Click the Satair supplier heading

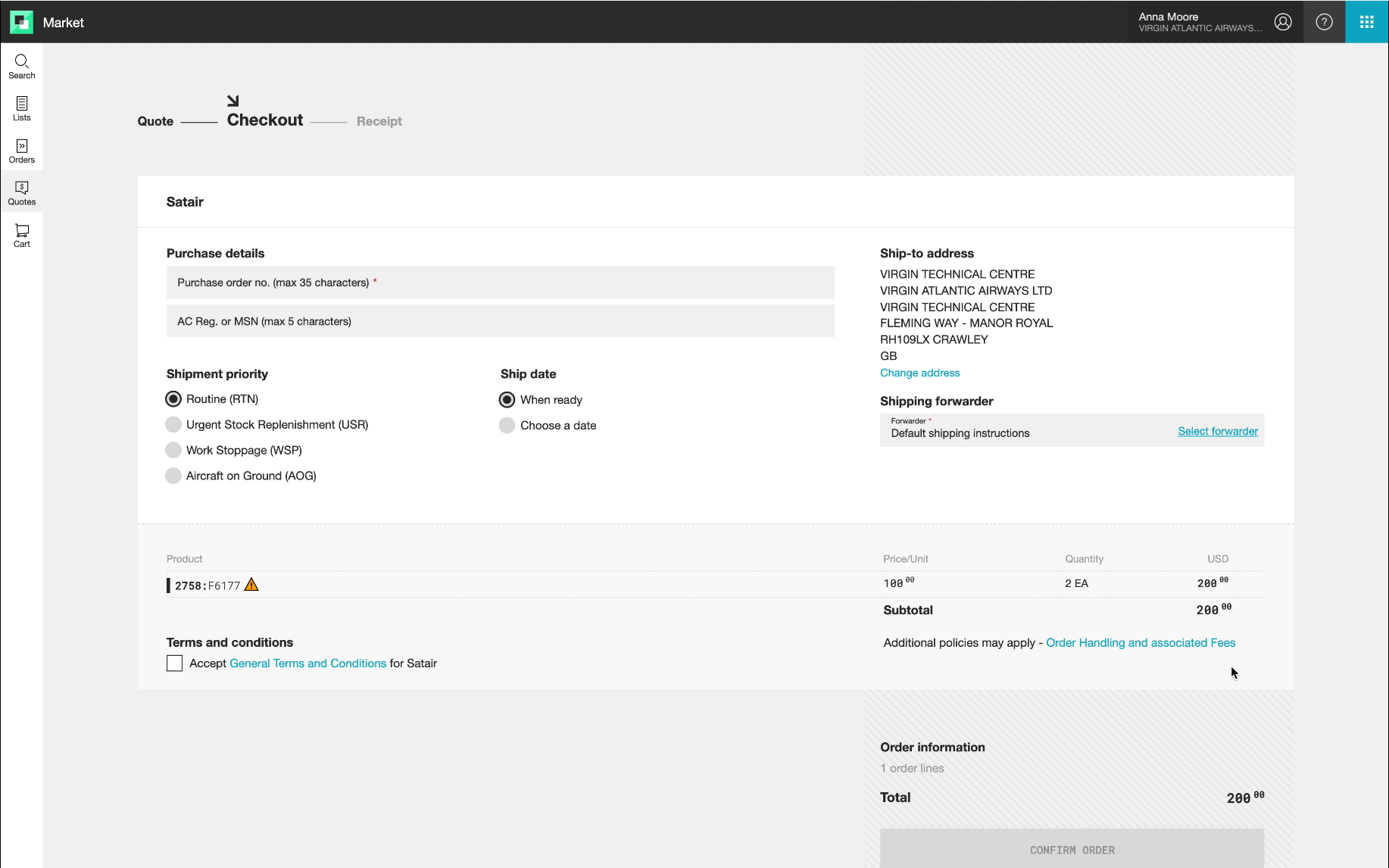pyautogui.click(x=185, y=201)
